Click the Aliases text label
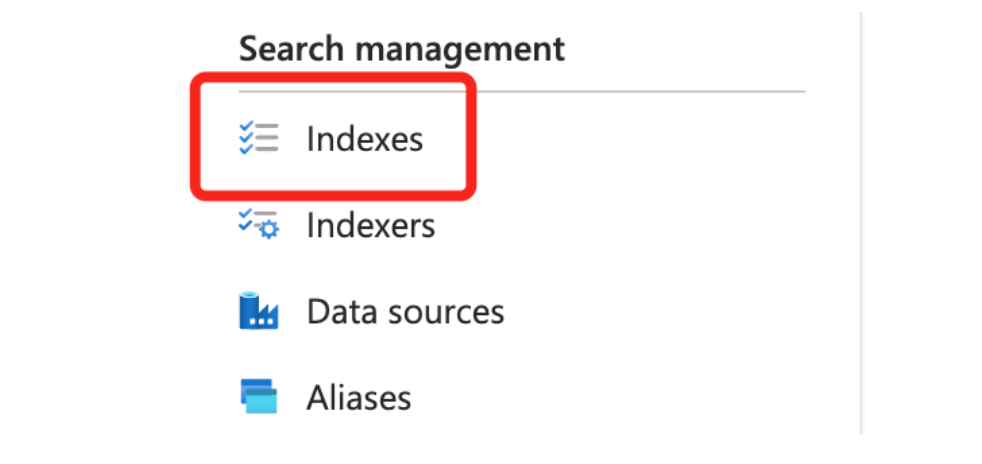 point(359,398)
